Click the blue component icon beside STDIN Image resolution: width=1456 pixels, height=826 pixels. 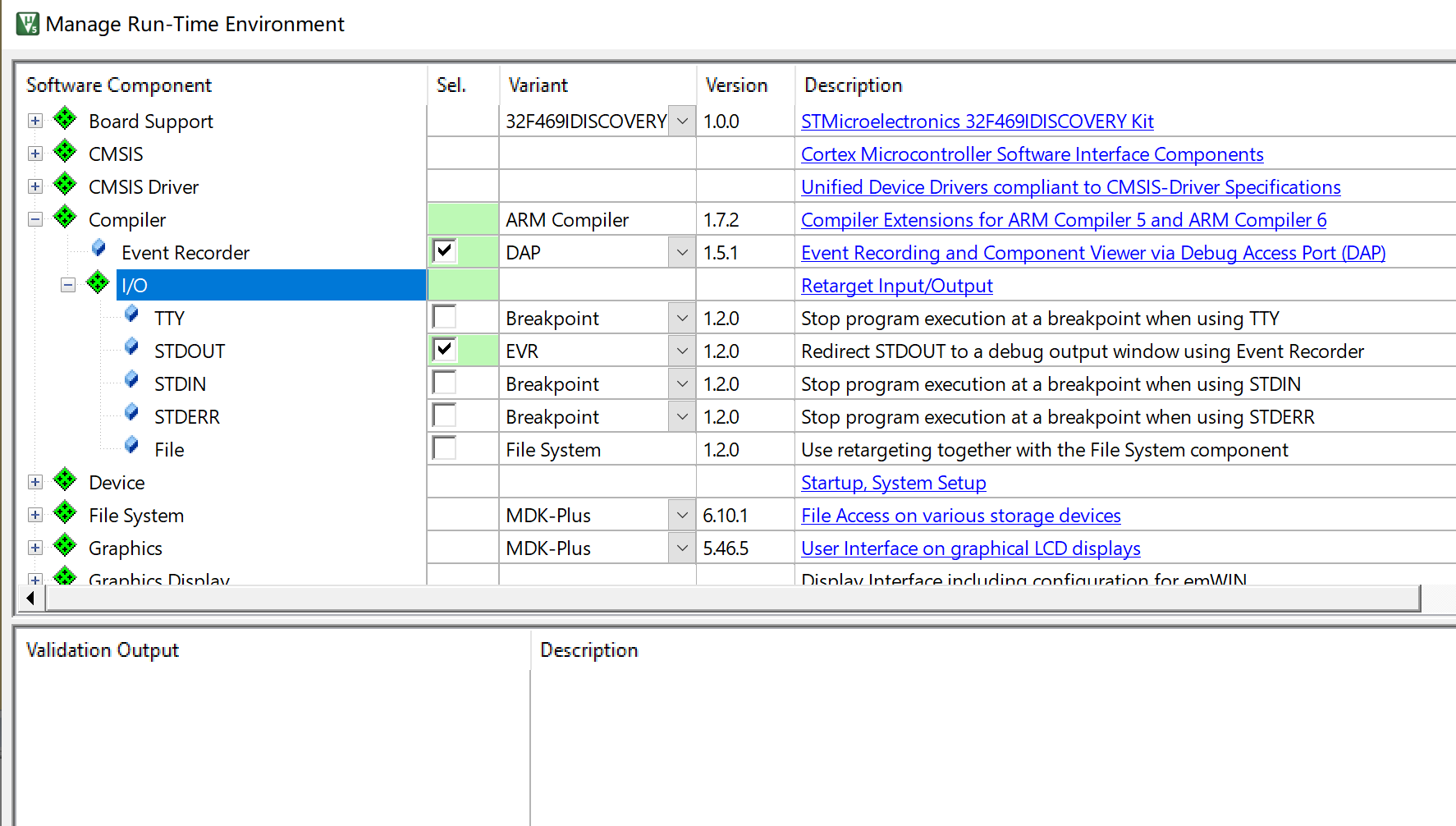pyautogui.click(x=131, y=379)
